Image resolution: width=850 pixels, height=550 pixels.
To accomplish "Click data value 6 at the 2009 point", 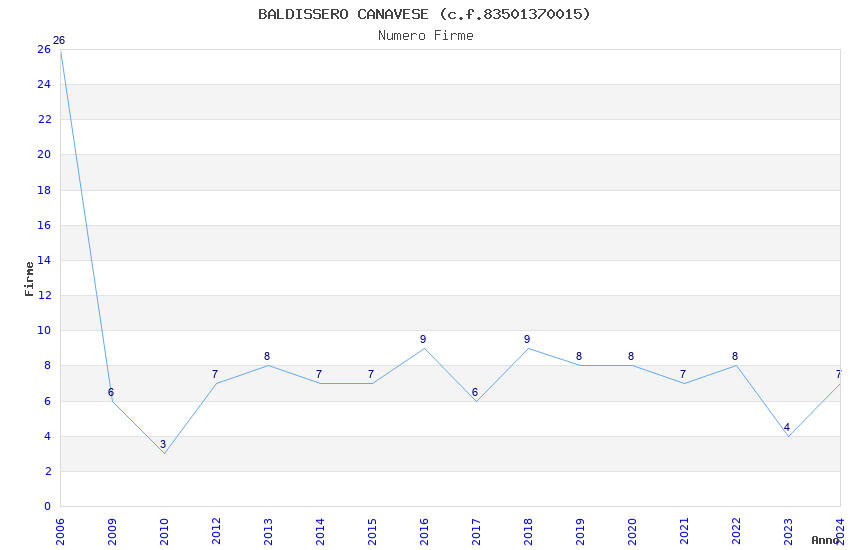I will [111, 392].
